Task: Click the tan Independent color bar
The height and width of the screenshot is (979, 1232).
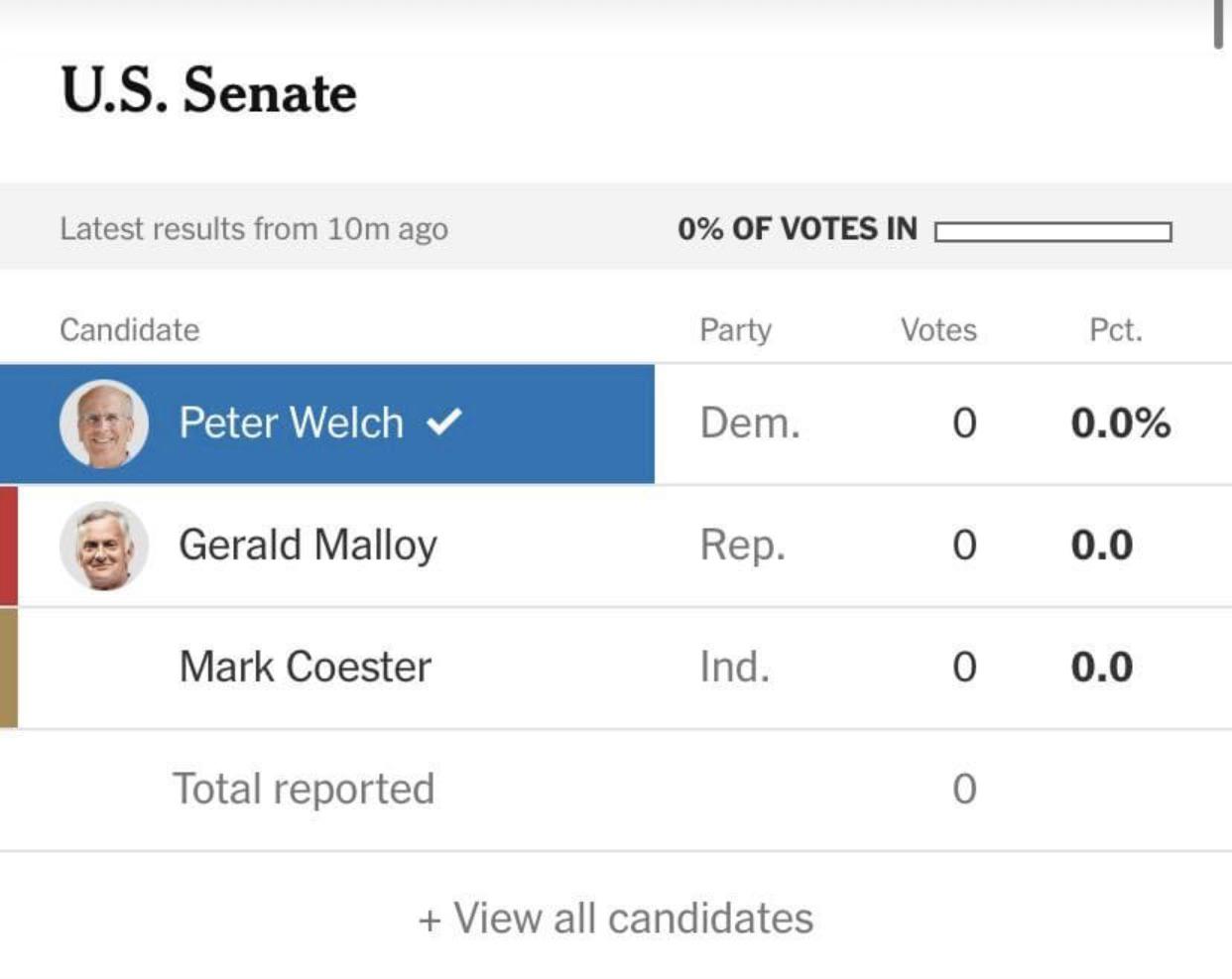Action: [x=9, y=668]
